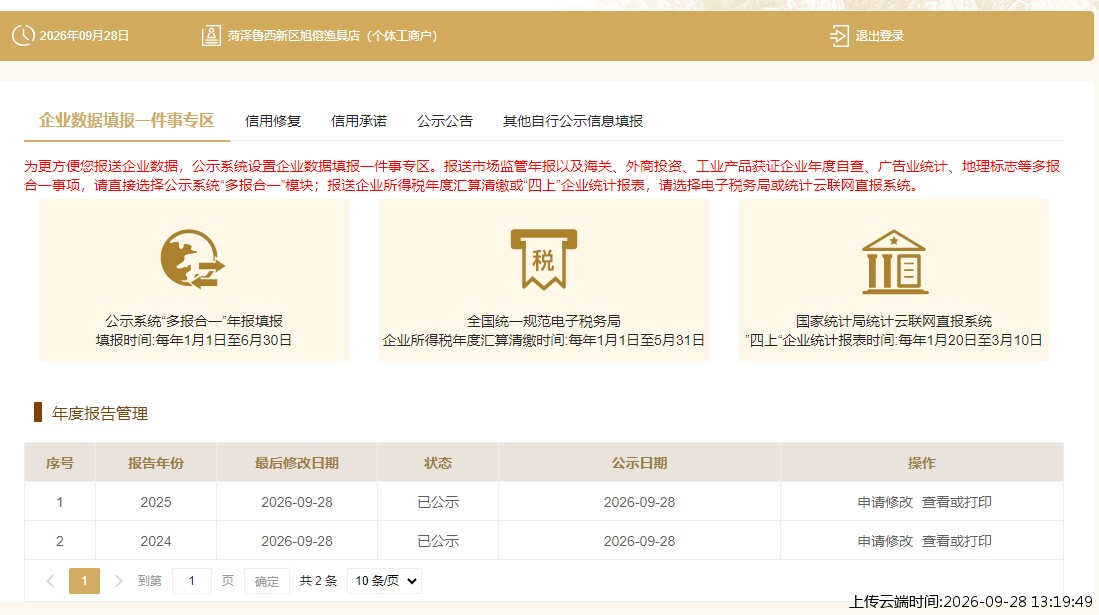
Task: Select page number 1 button
Action: point(84,581)
